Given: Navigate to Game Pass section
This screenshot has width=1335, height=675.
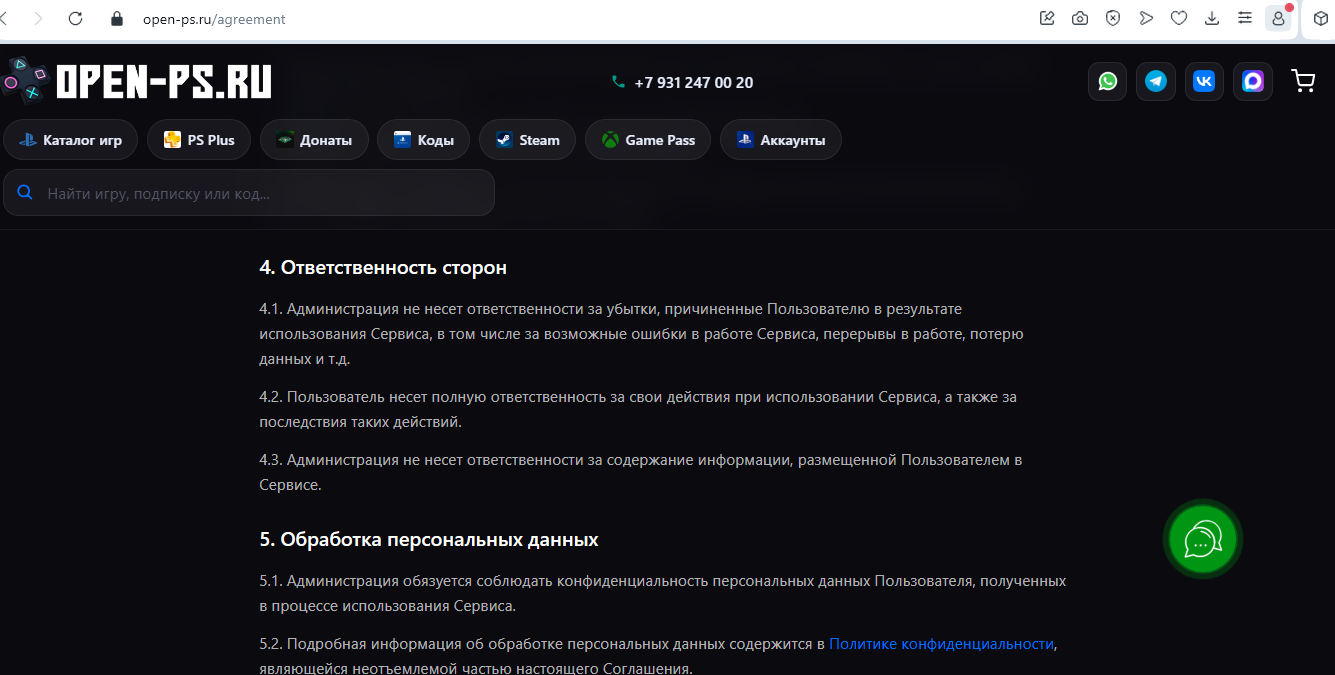Looking at the screenshot, I should 648,140.
